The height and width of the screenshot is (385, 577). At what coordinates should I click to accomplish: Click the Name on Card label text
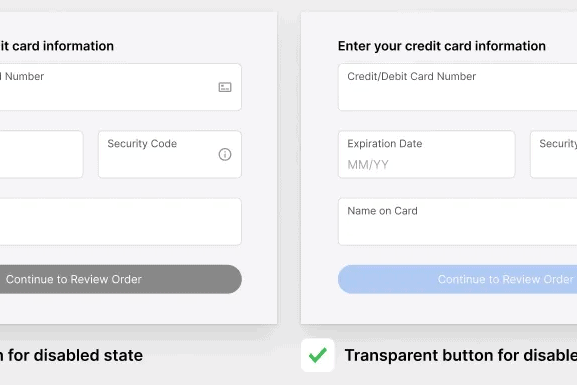(382, 211)
